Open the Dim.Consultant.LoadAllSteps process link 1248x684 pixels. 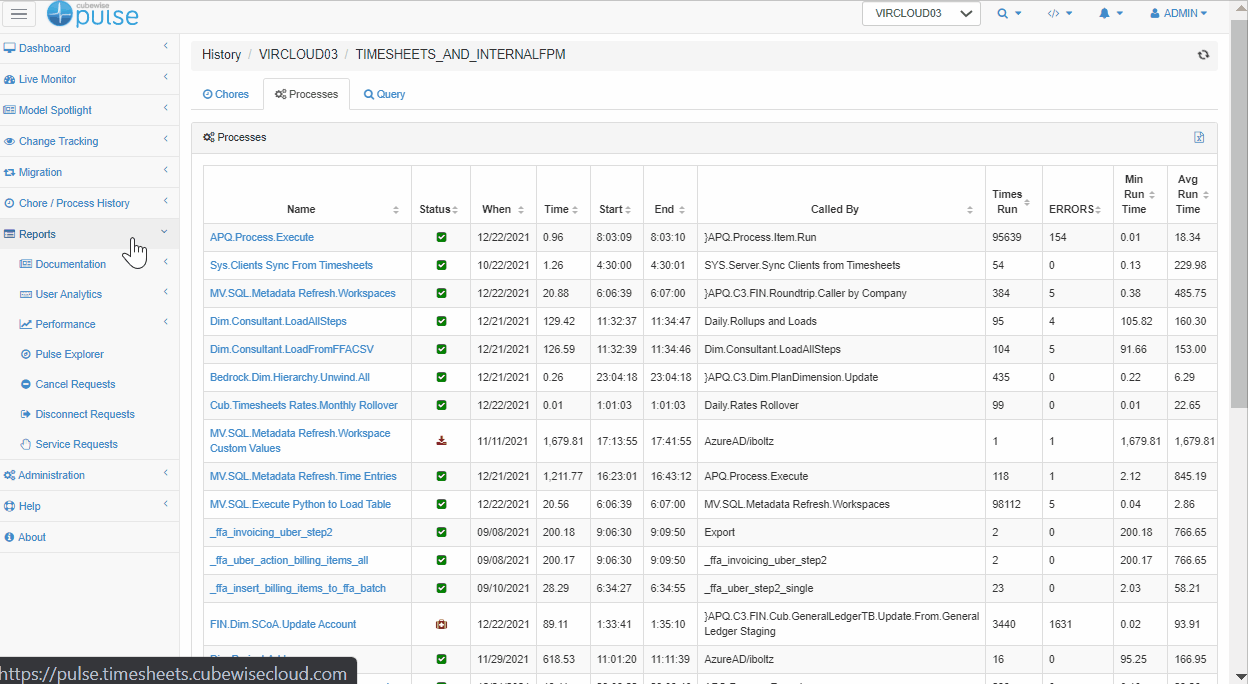[x=278, y=322]
